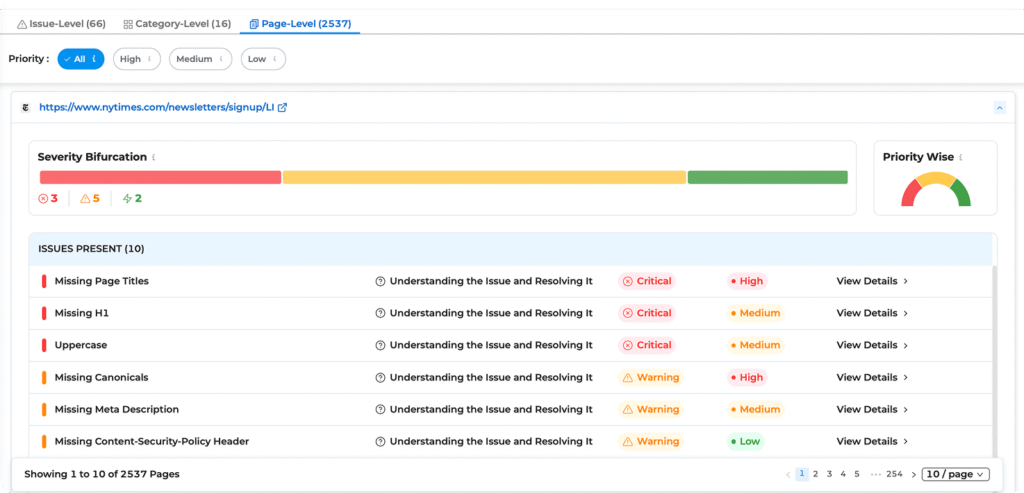
Task: Click next page arrow in pagination
Action: [x=913, y=474]
